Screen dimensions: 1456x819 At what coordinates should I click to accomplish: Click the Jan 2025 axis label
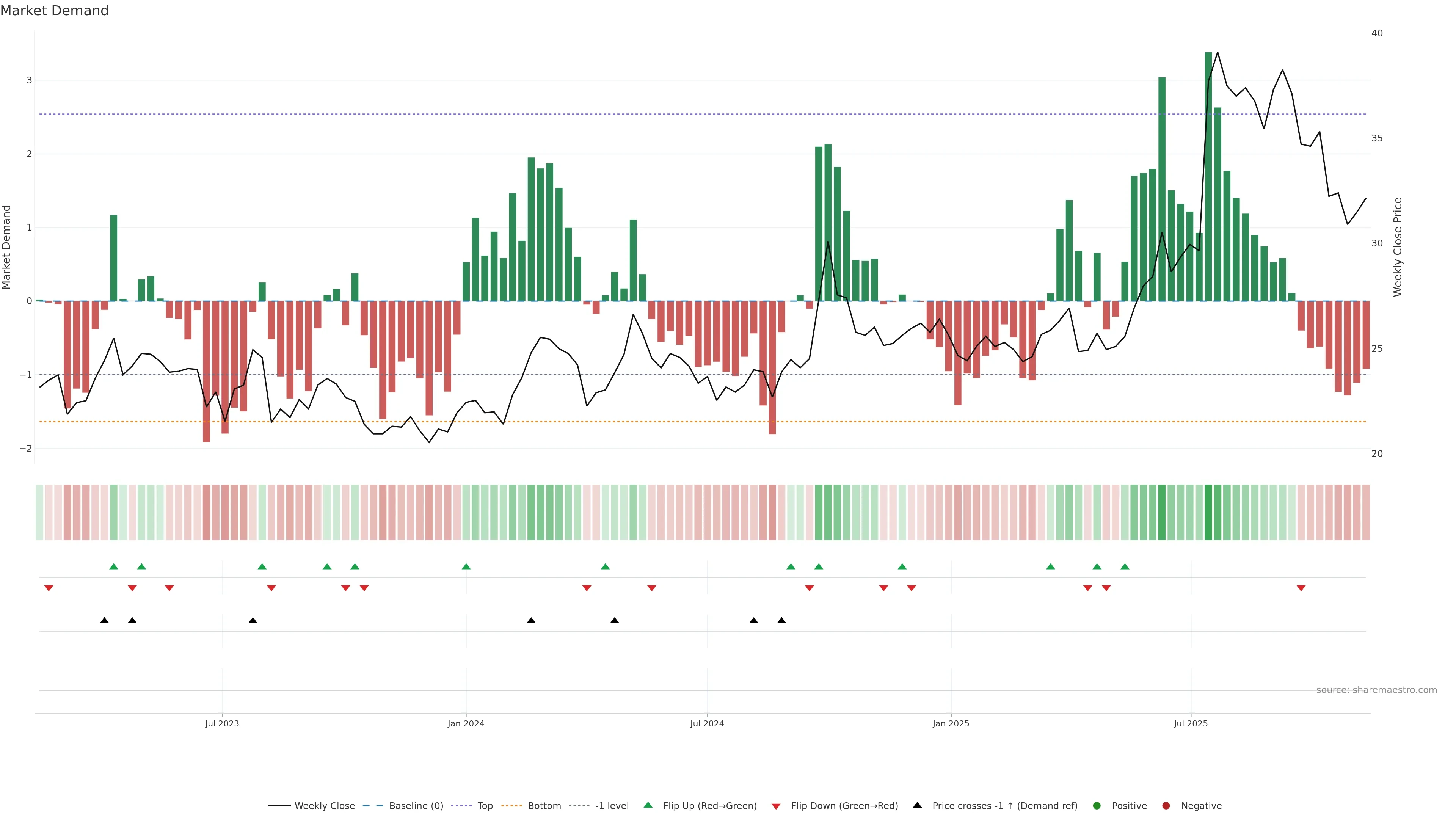(951, 723)
